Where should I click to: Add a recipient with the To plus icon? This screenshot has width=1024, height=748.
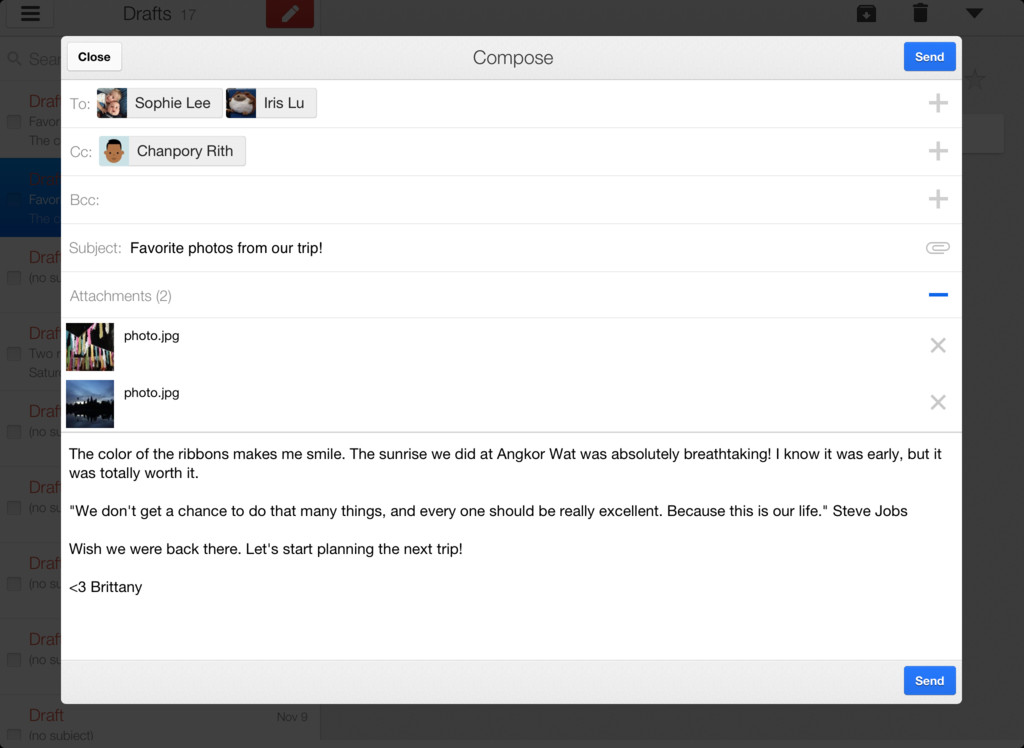[x=938, y=103]
